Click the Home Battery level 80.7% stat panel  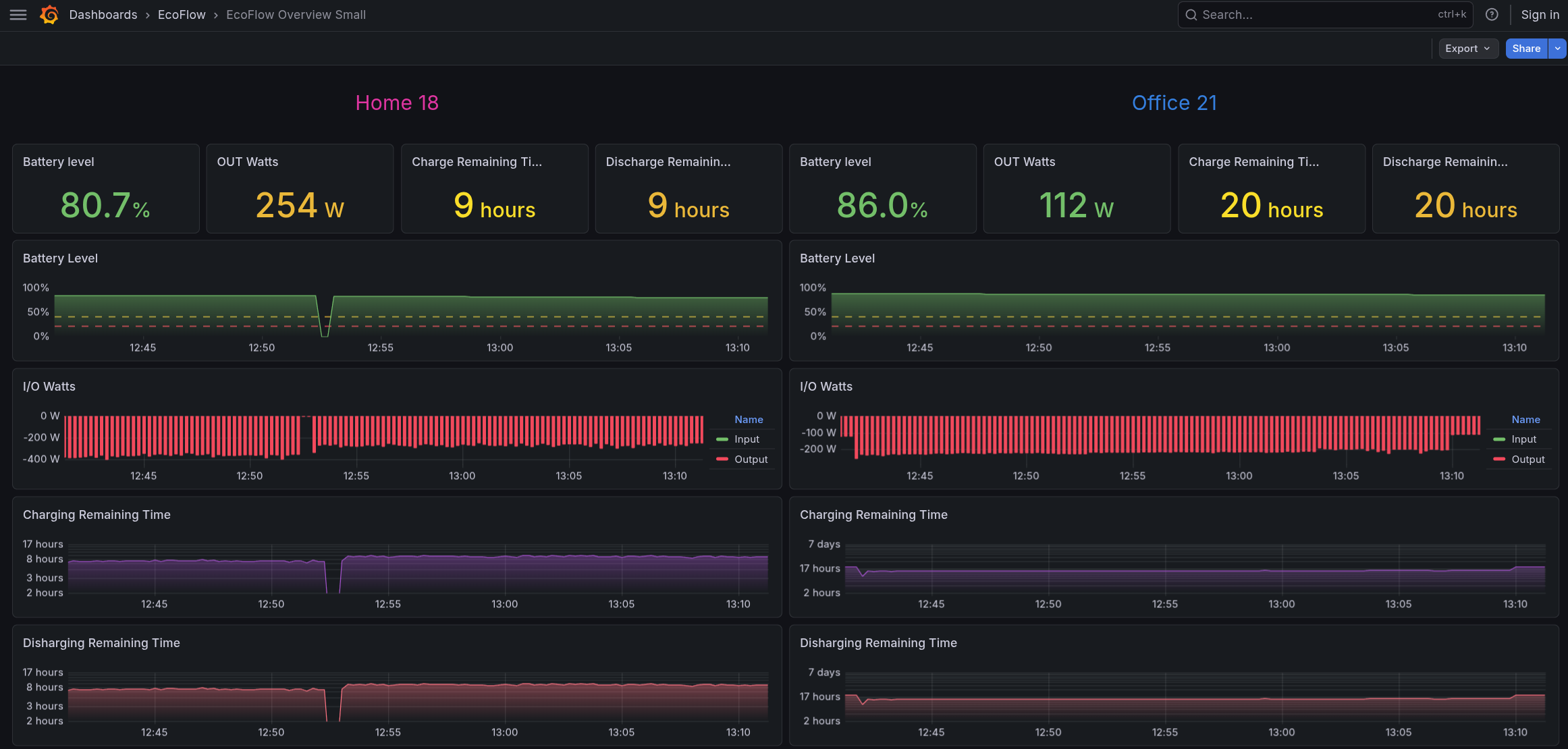coord(106,189)
